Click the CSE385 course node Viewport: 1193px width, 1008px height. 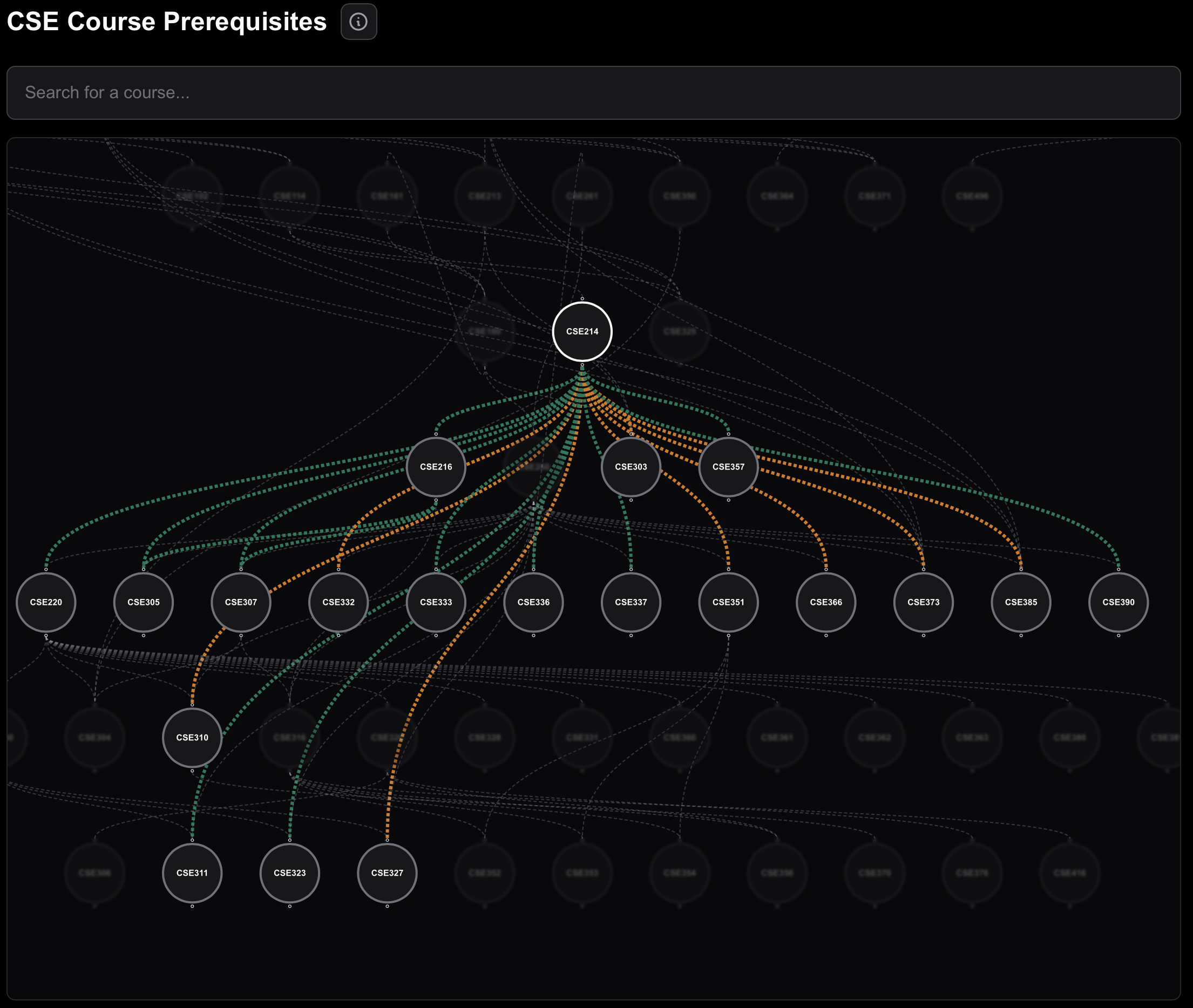(1020, 602)
